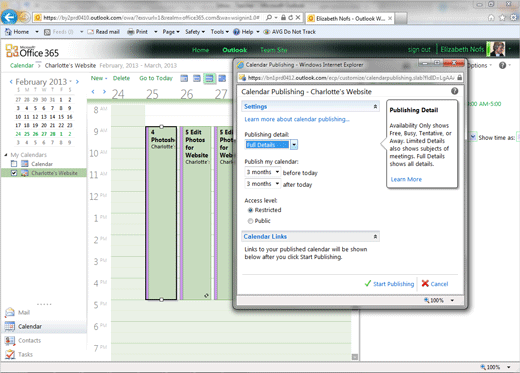
Task: Click next week arrow above the calendar grid
Action: pyautogui.click(x=104, y=91)
